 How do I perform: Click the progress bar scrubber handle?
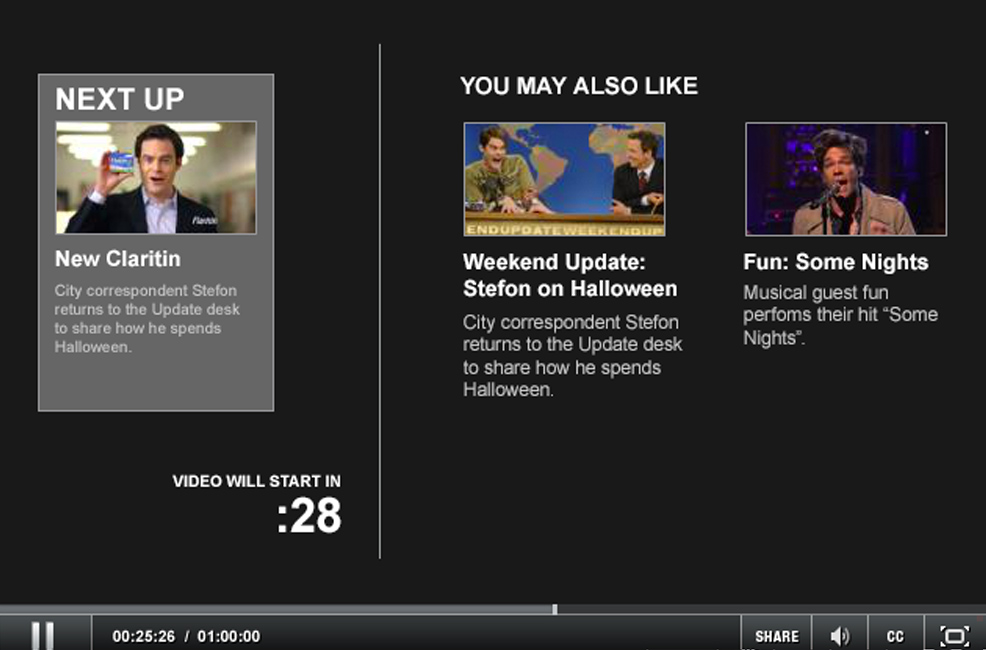[555, 609]
